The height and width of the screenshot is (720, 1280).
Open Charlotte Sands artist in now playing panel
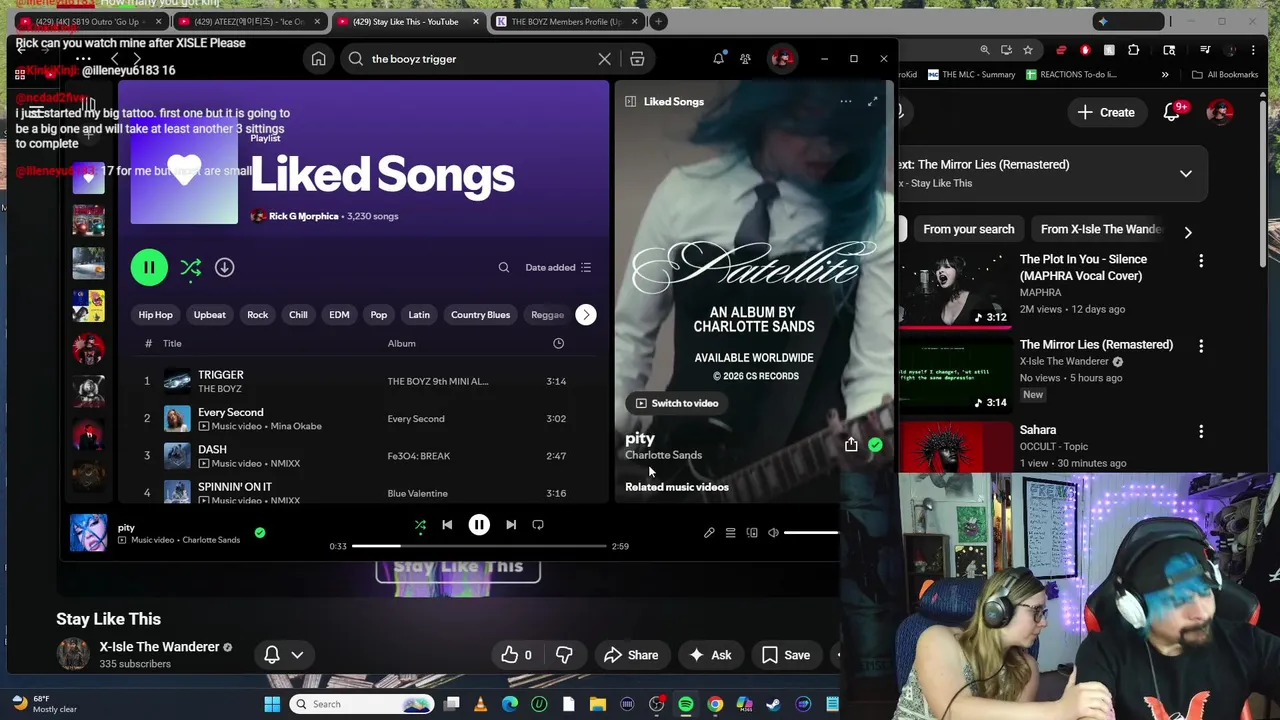tap(663, 455)
